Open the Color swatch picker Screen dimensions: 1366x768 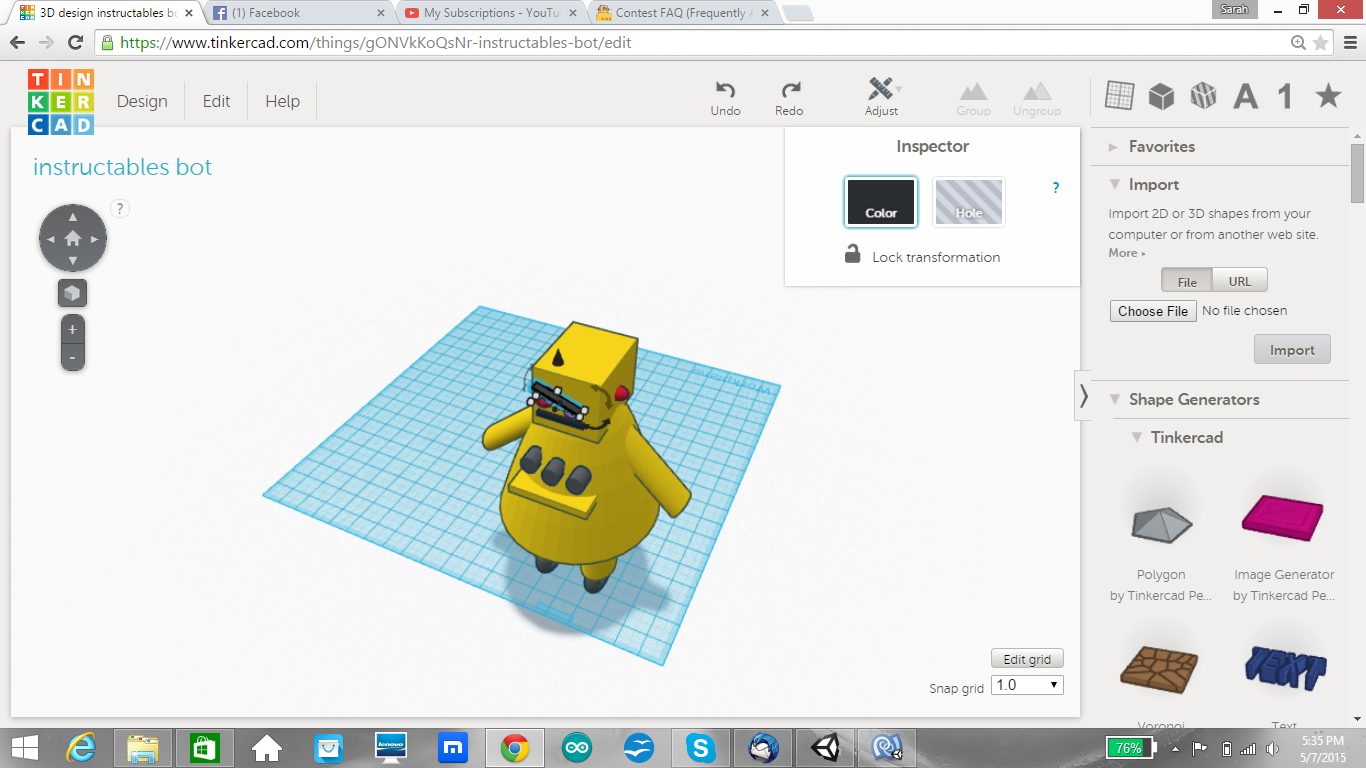[x=881, y=202]
